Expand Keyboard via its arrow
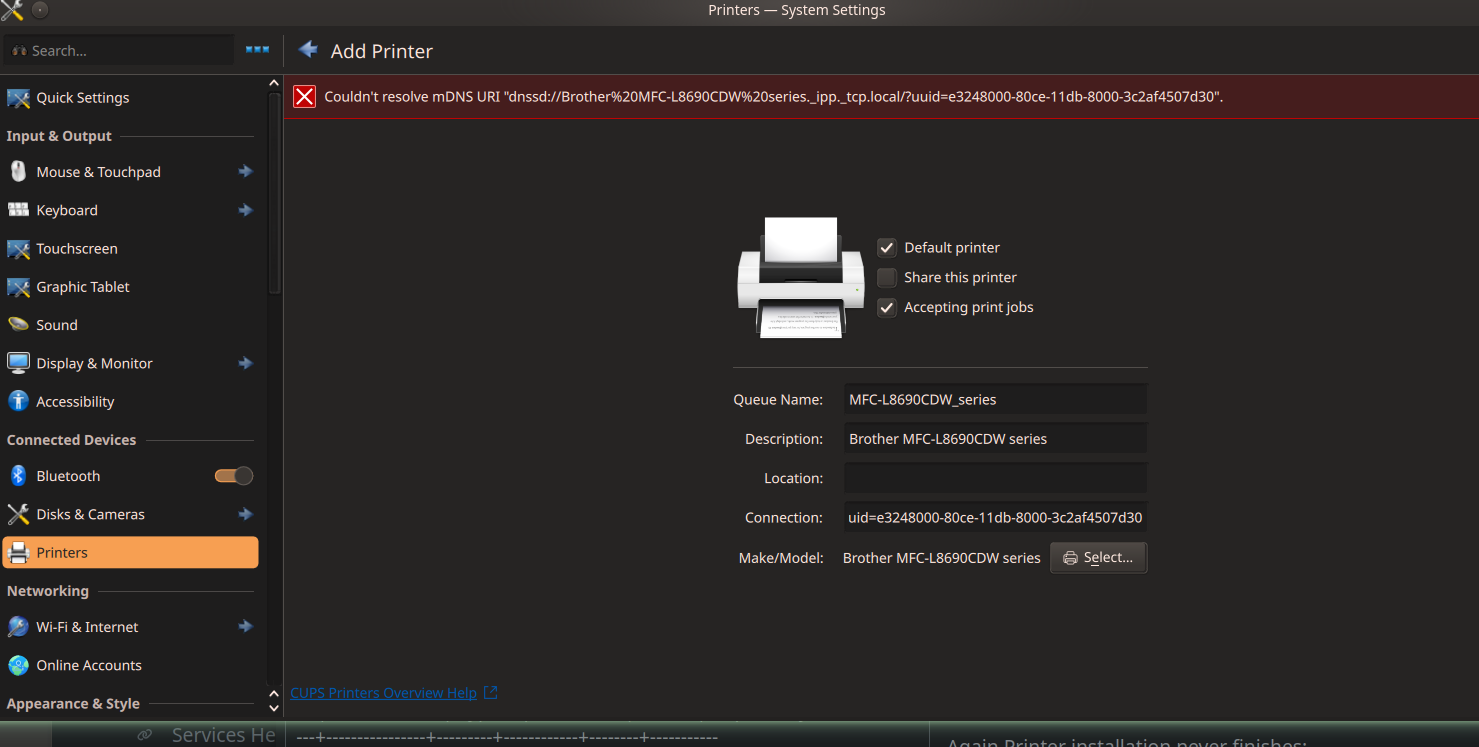The image size is (1479, 747). coord(245,210)
